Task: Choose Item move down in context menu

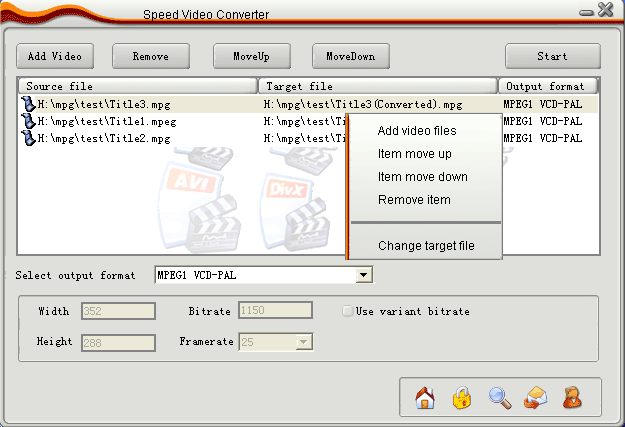Action: point(423,177)
